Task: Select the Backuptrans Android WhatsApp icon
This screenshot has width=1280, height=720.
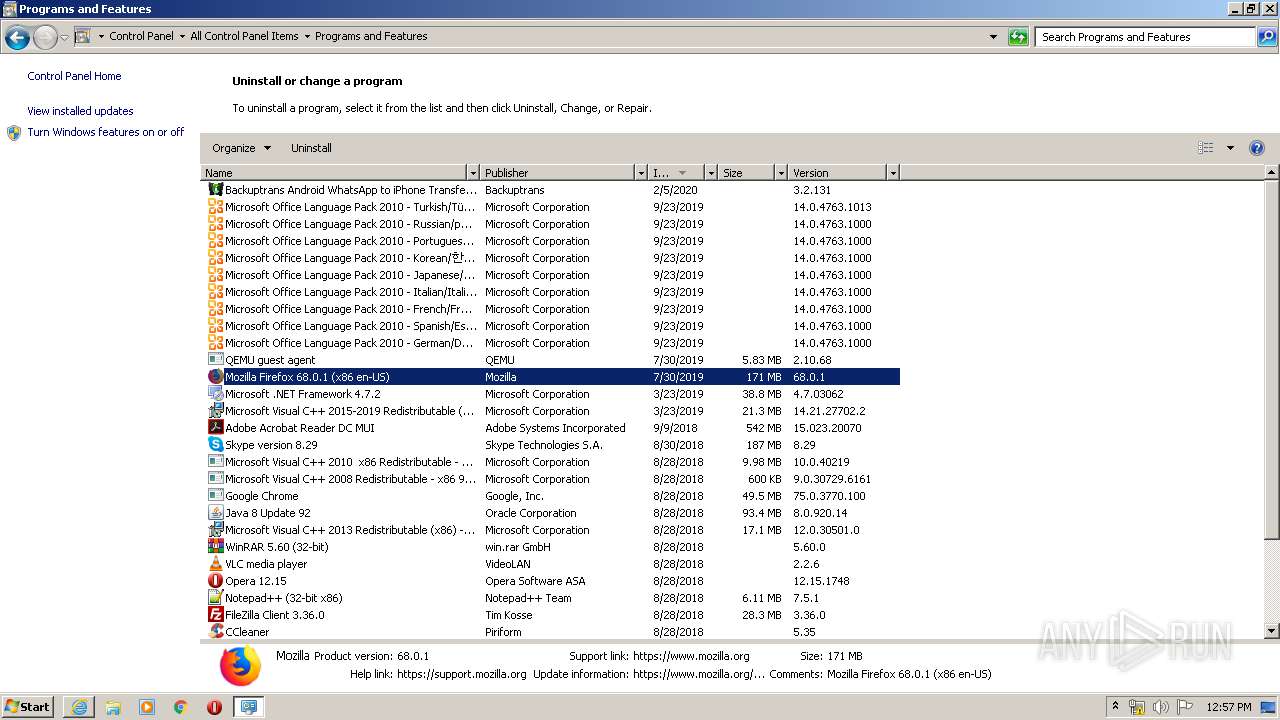Action: pyautogui.click(x=215, y=190)
